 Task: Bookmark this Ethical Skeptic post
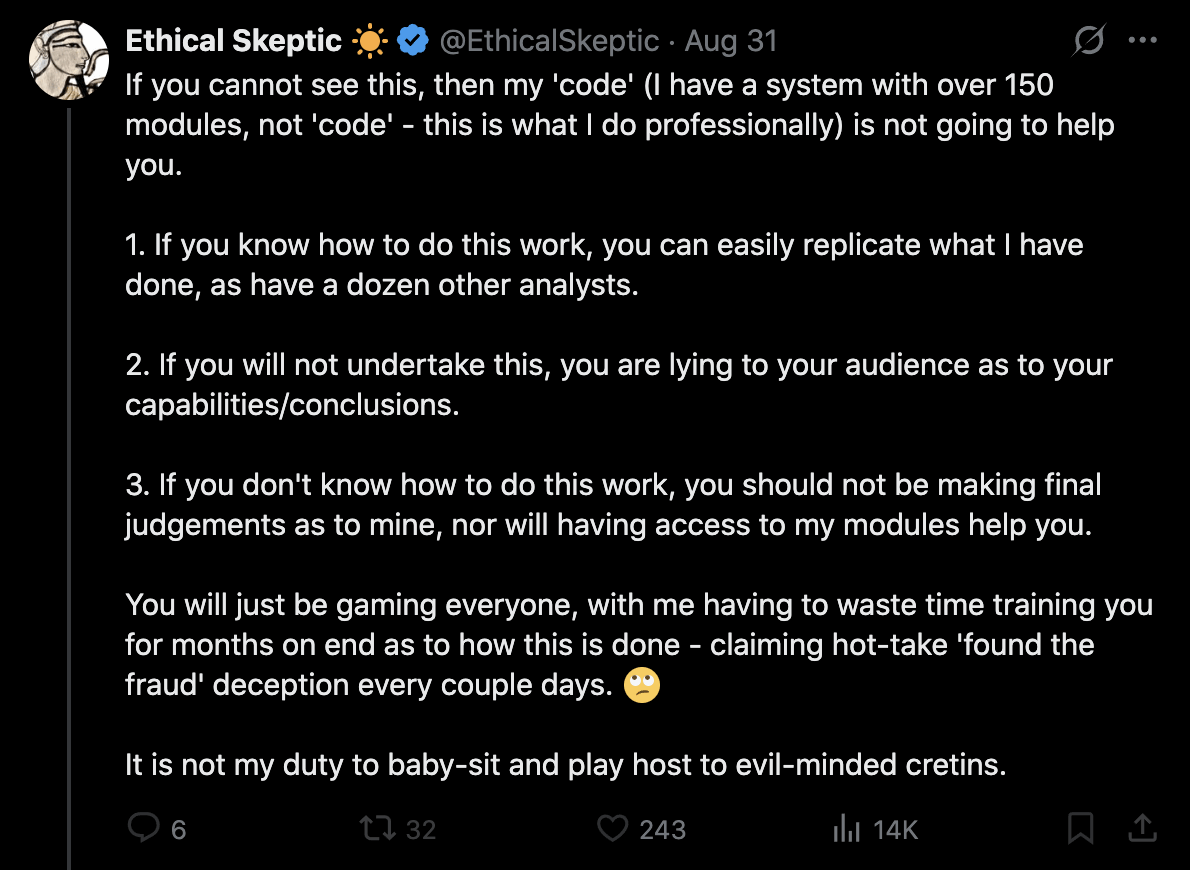[1080, 828]
